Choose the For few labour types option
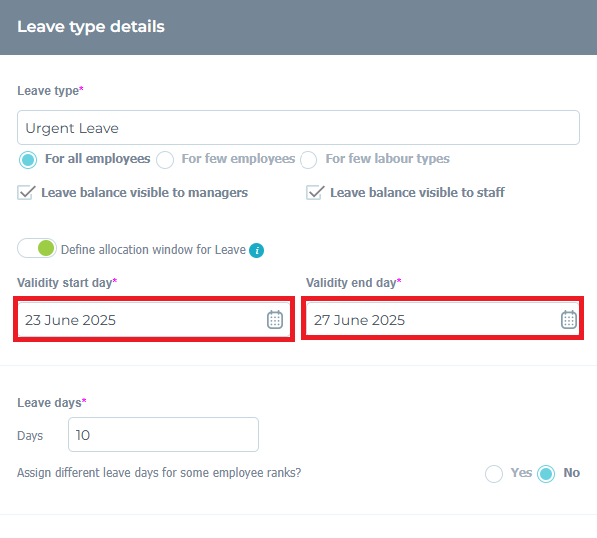The width and height of the screenshot is (597, 538). point(308,160)
